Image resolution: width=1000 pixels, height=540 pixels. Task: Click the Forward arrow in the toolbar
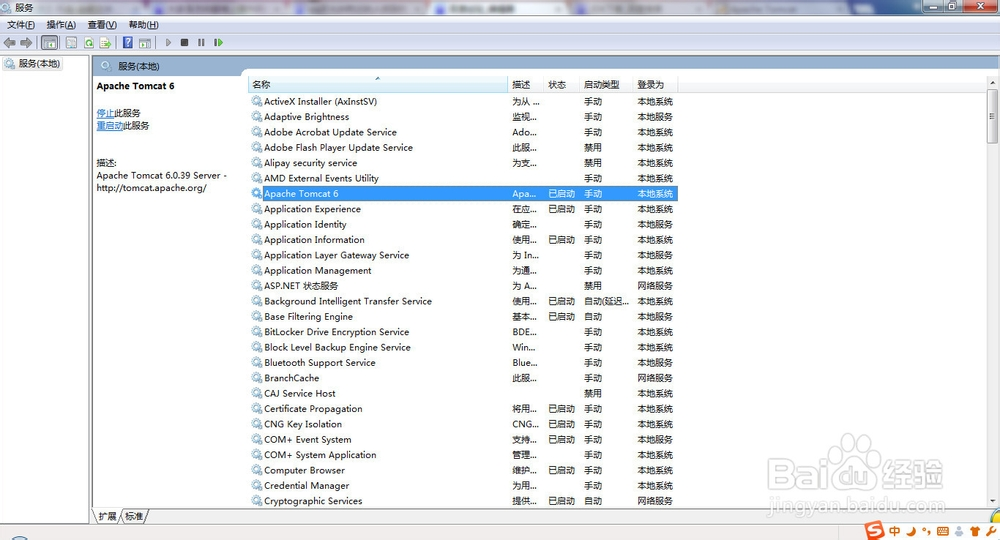pos(26,43)
